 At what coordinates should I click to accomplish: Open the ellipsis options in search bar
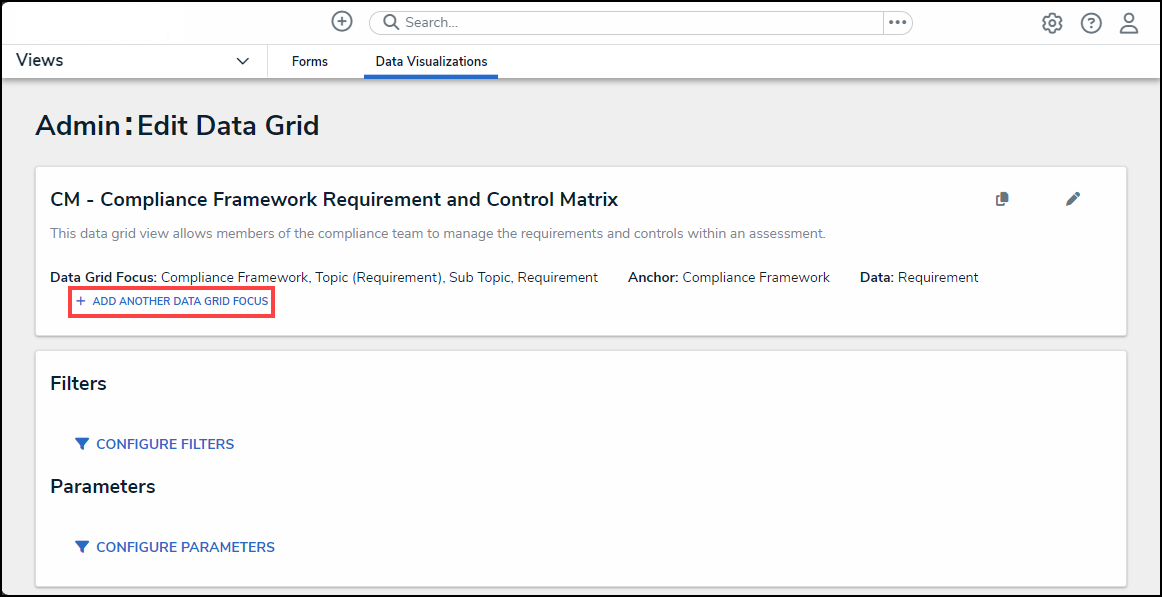(897, 23)
